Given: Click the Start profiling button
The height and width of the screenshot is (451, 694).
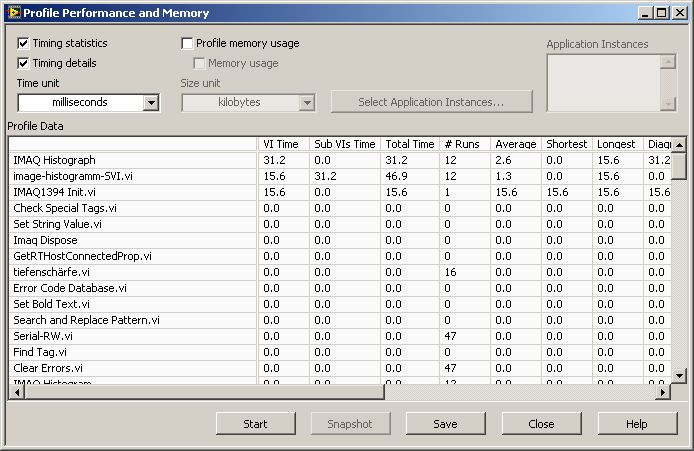Looking at the screenshot, I should point(255,424).
